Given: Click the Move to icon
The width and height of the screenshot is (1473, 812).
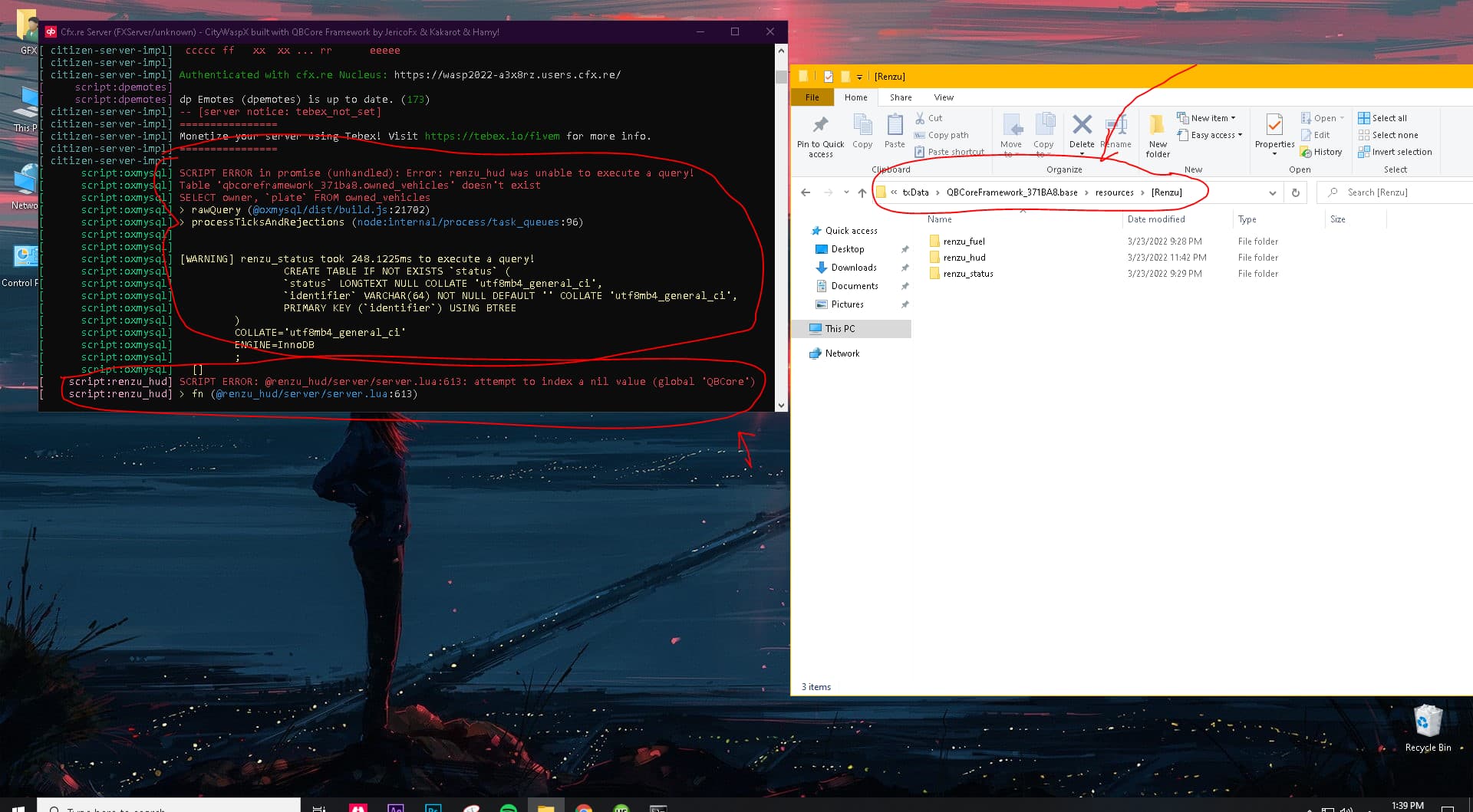Looking at the screenshot, I should pos(1011,127).
